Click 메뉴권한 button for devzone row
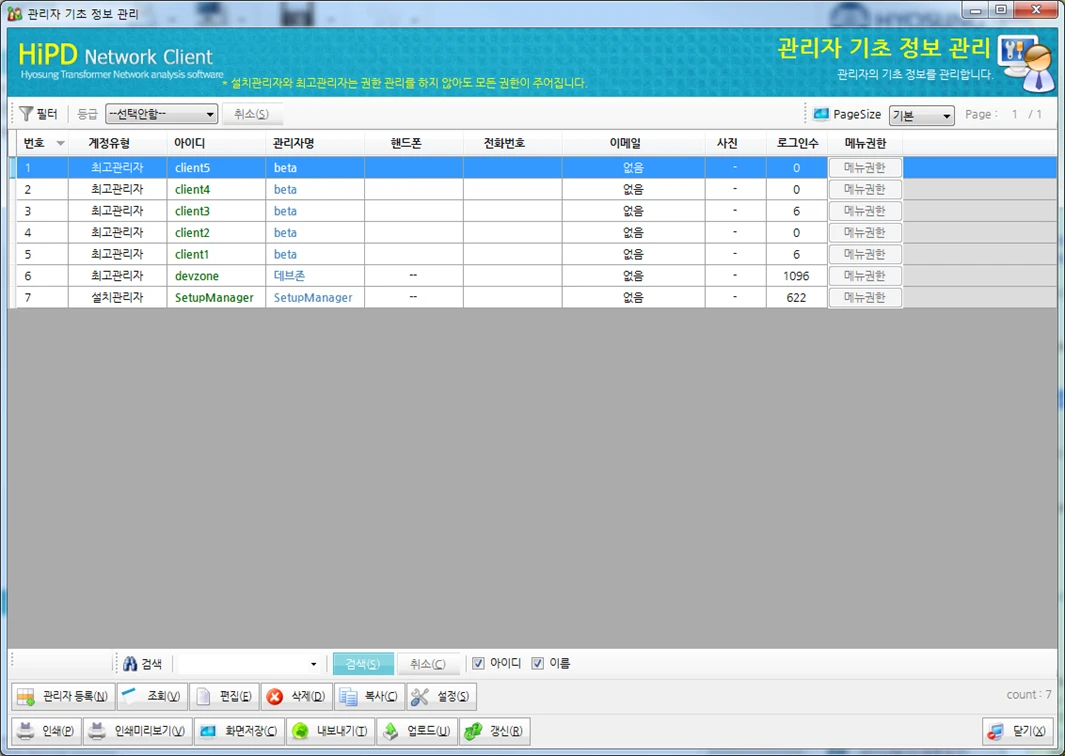The width and height of the screenshot is (1065, 756). [x=865, y=275]
